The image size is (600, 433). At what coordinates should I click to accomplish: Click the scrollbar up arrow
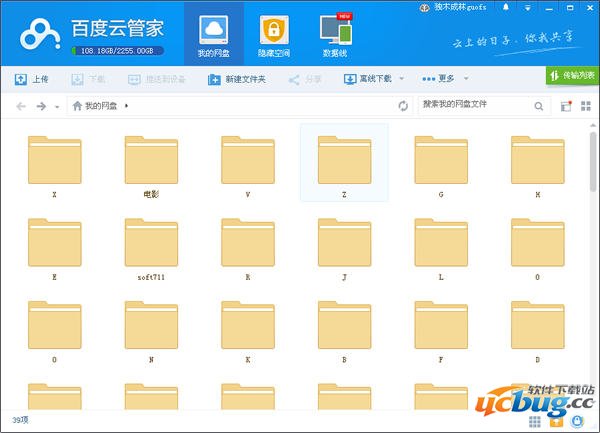tap(593, 125)
